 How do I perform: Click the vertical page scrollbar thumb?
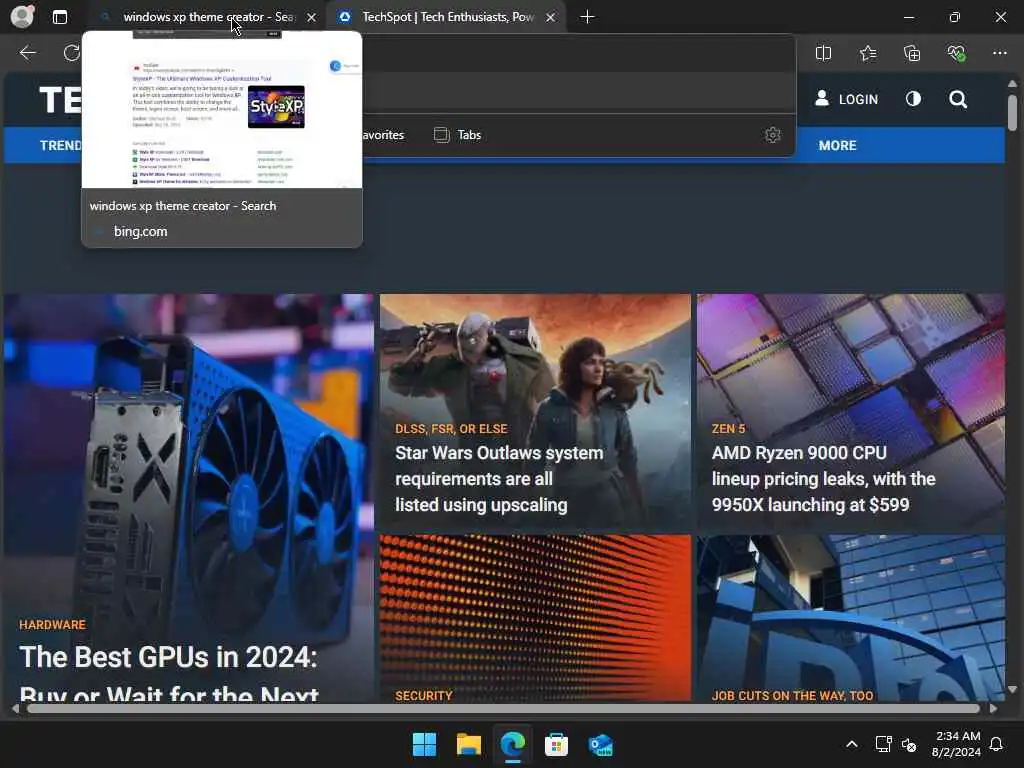tap(1012, 112)
